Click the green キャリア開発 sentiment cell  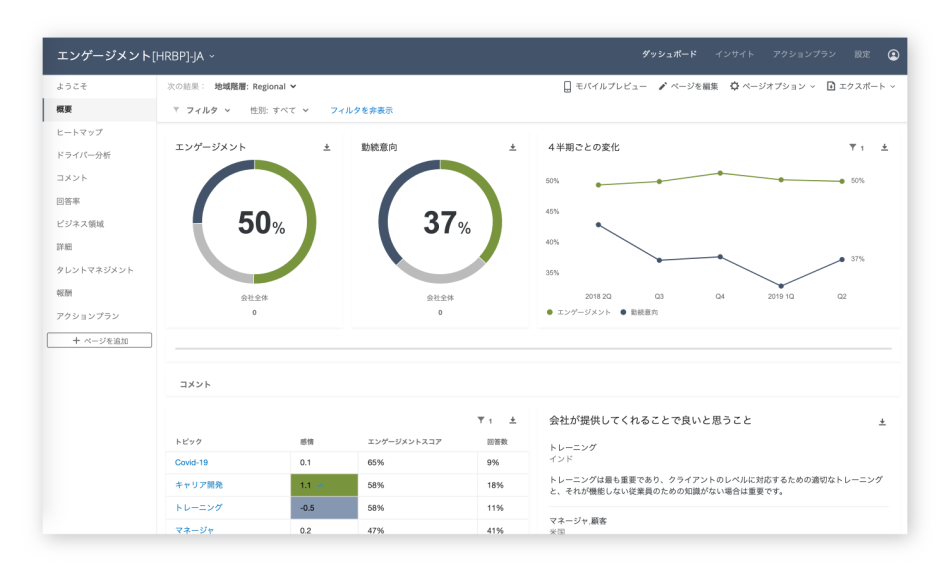coord(324,485)
